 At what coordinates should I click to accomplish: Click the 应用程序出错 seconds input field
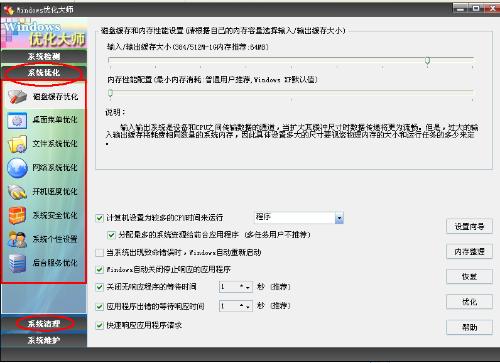[229, 306]
